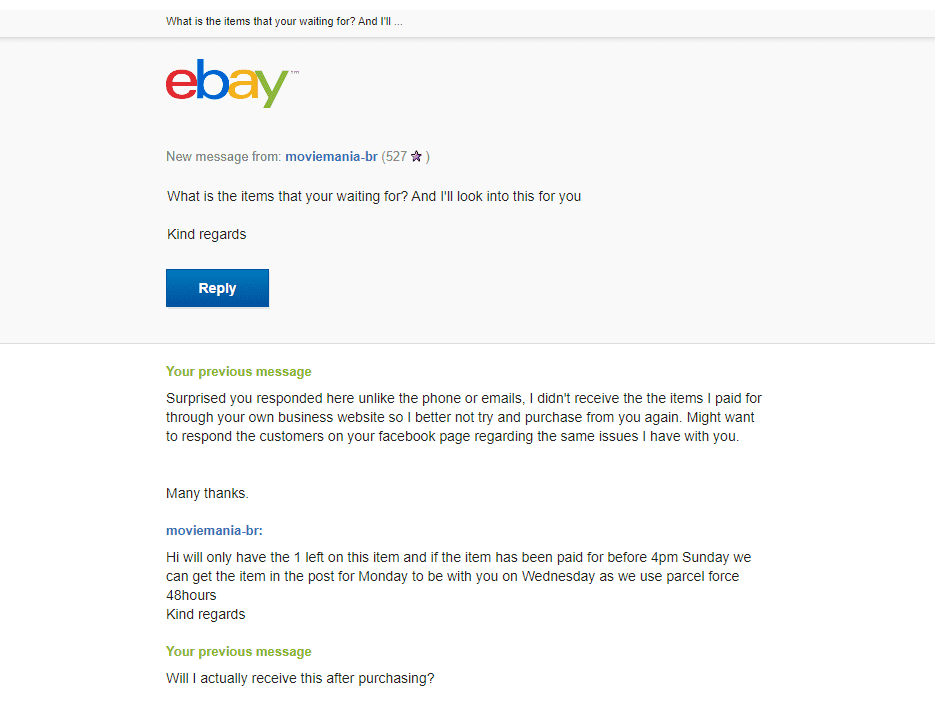Click 'Will I actually receive this' message
The height and width of the screenshot is (715, 944).
(300, 678)
